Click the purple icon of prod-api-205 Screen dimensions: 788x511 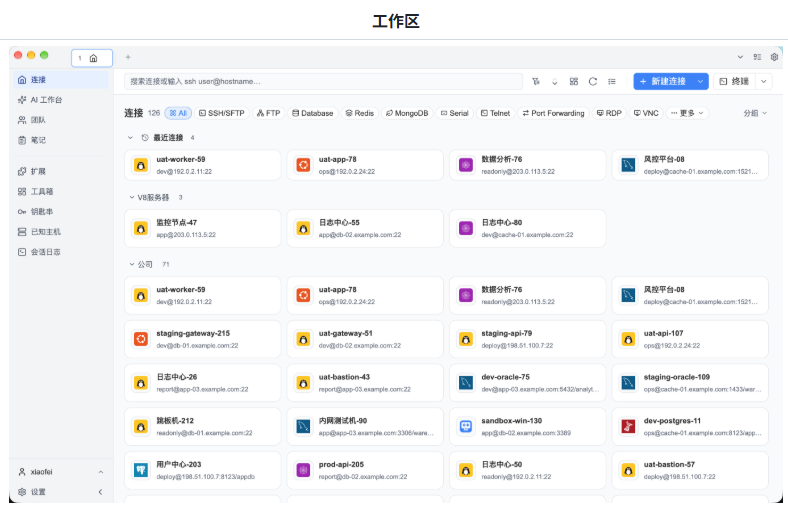coord(304,470)
